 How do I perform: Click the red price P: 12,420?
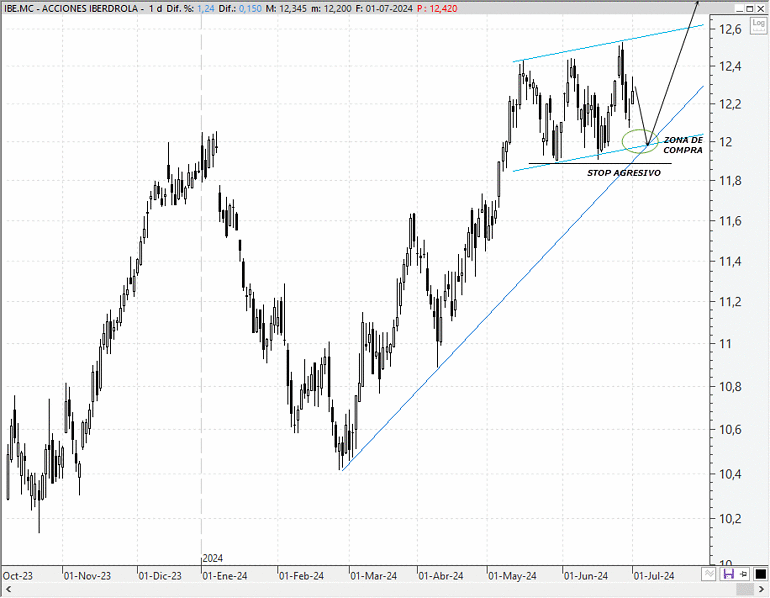[437, 8]
